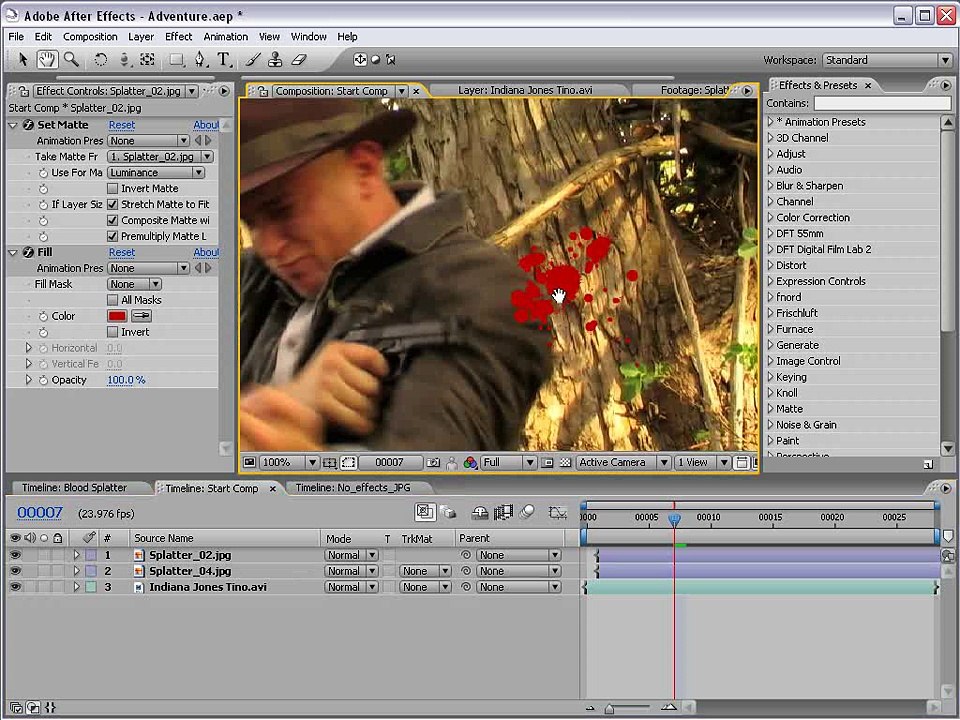Open the 100% magnification dropdown

tap(289, 463)
